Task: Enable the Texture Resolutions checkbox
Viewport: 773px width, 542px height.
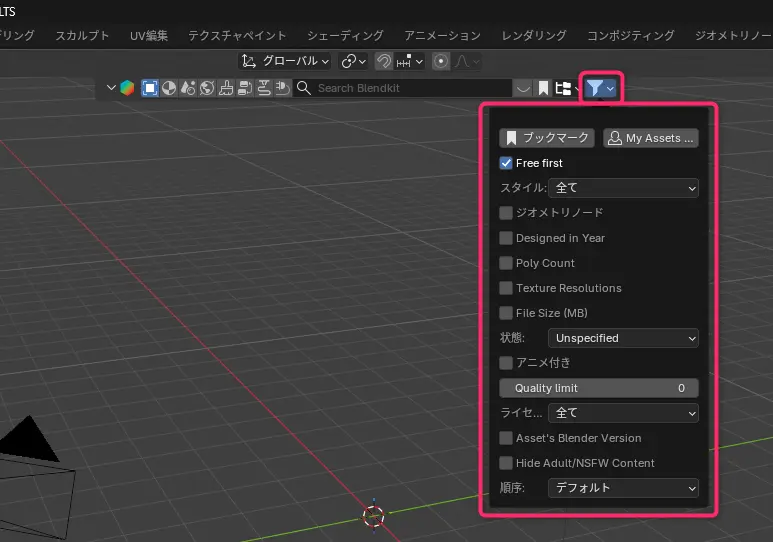Action: (x=506, y=288)
